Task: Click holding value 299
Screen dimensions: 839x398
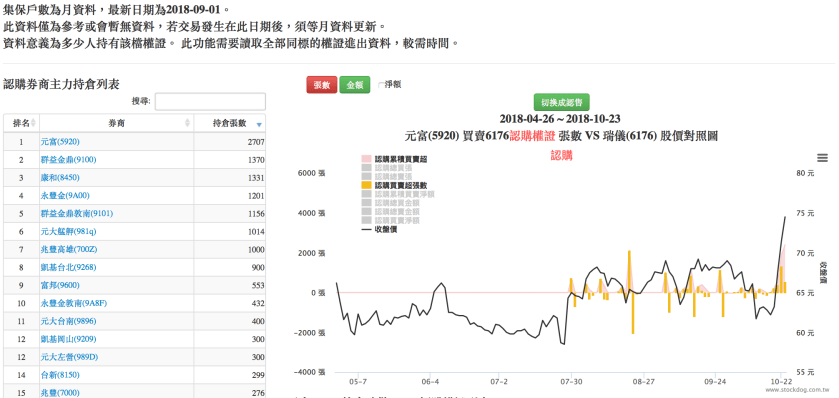Action: [x=258, y=375]
